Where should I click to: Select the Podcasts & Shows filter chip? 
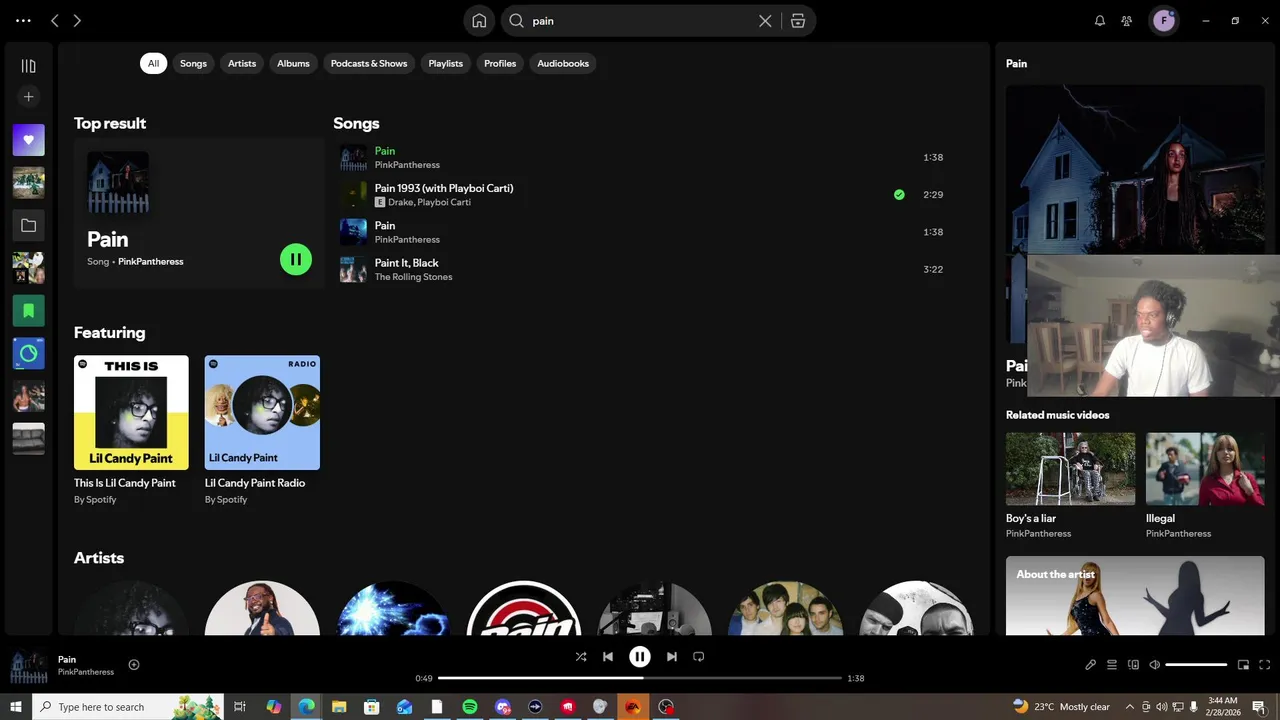coord(369,63)
